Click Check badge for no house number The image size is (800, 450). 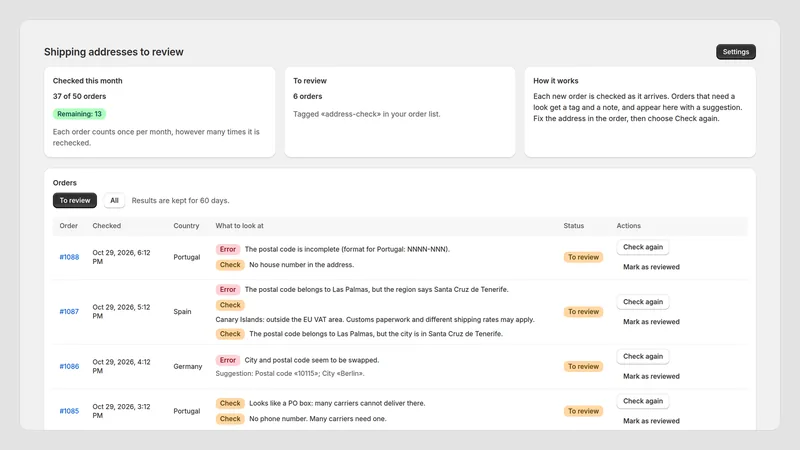tap(230, 265)
